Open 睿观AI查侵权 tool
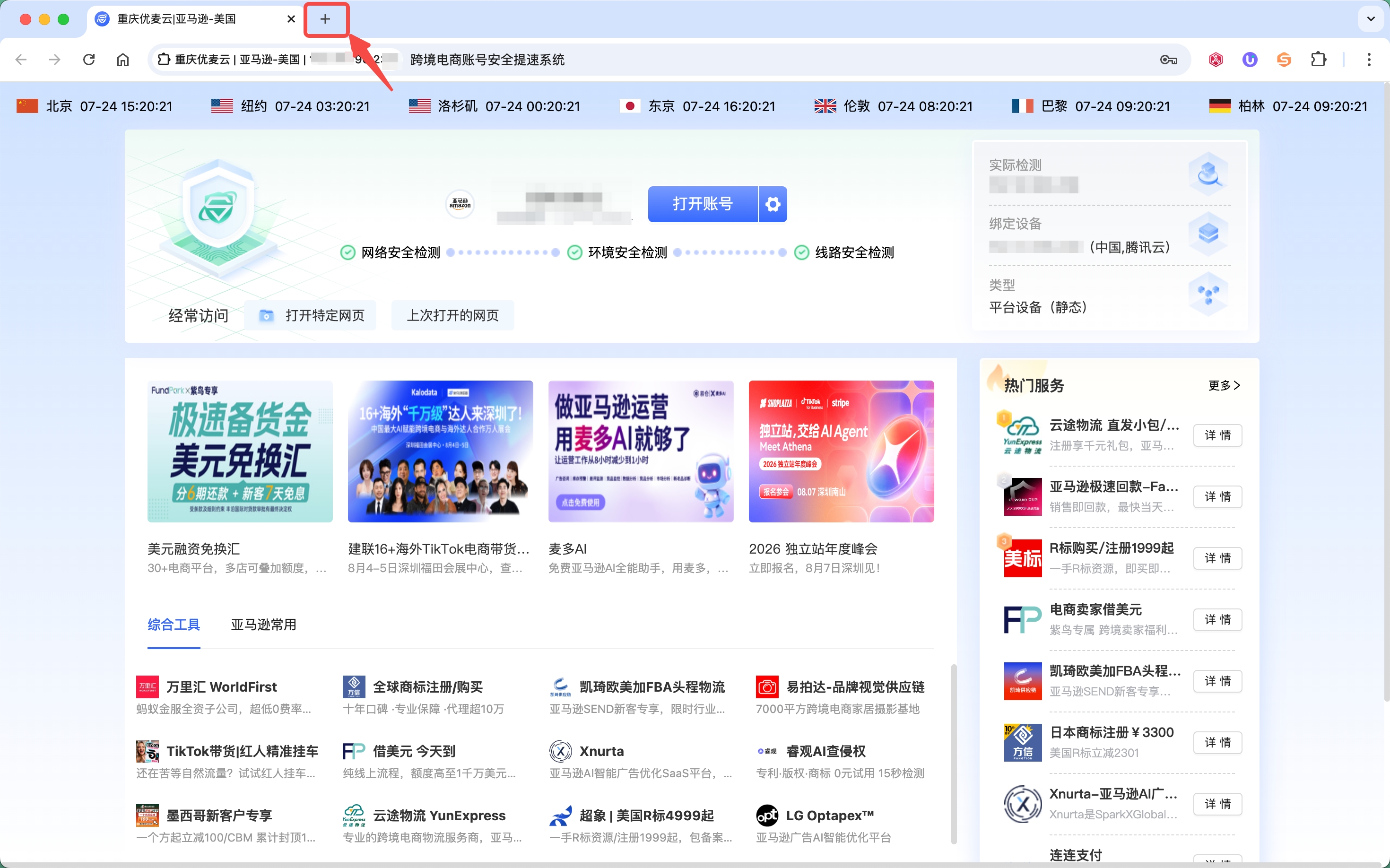Viewport: 1390px width, 868px height. click(841, 761)
